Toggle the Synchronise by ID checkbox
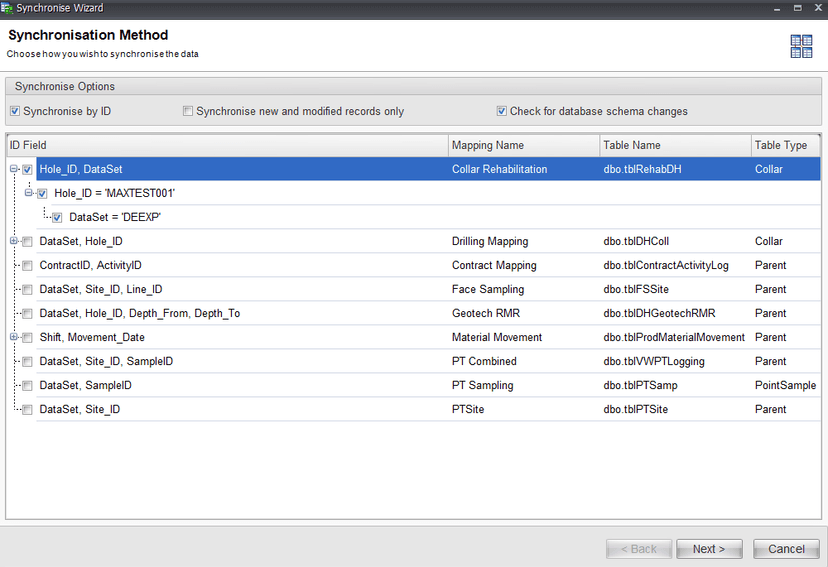Viewport: 828px width, 567px height. (x=15, y=111)
